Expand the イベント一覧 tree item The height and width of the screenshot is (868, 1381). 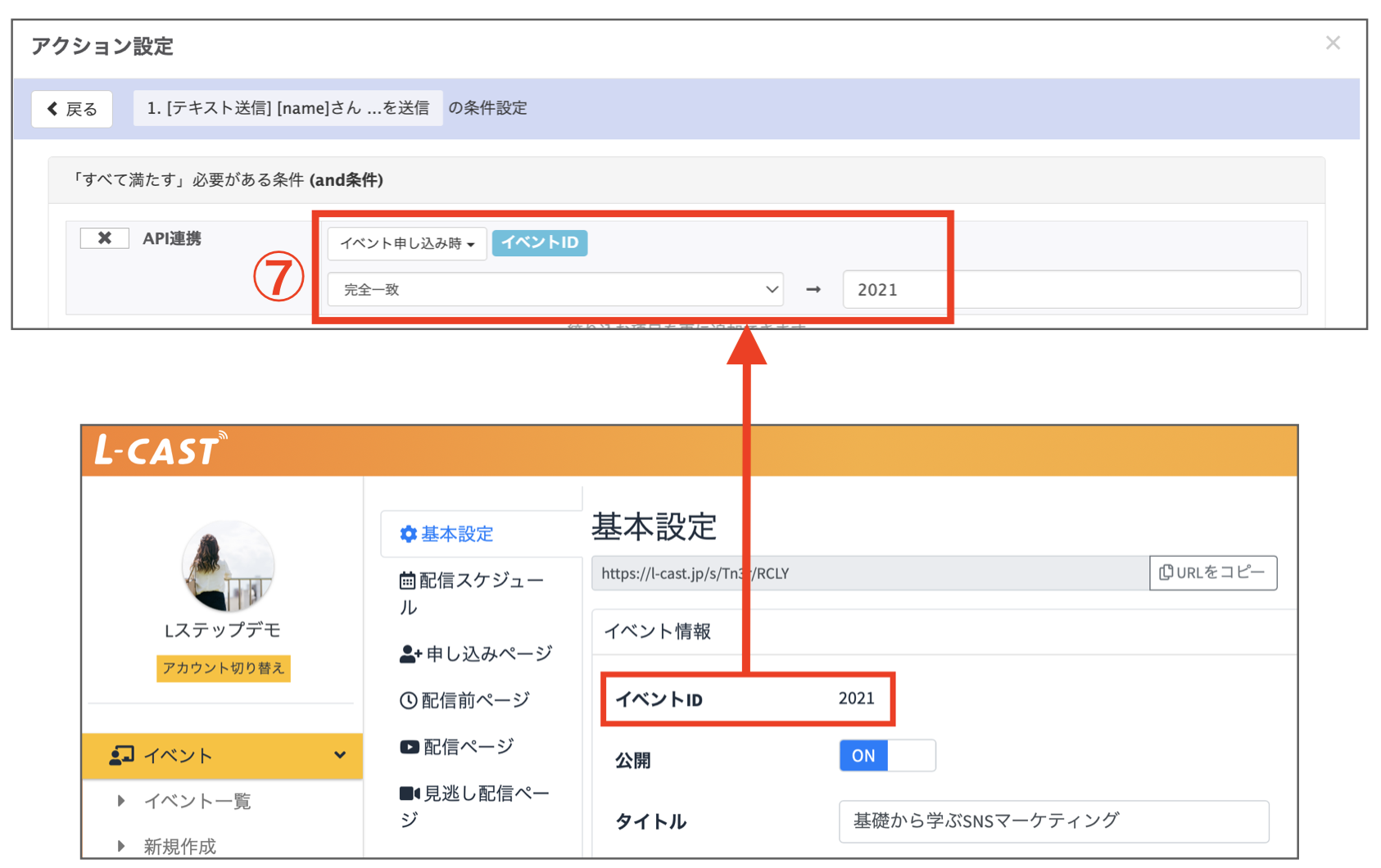pos(121,801)
